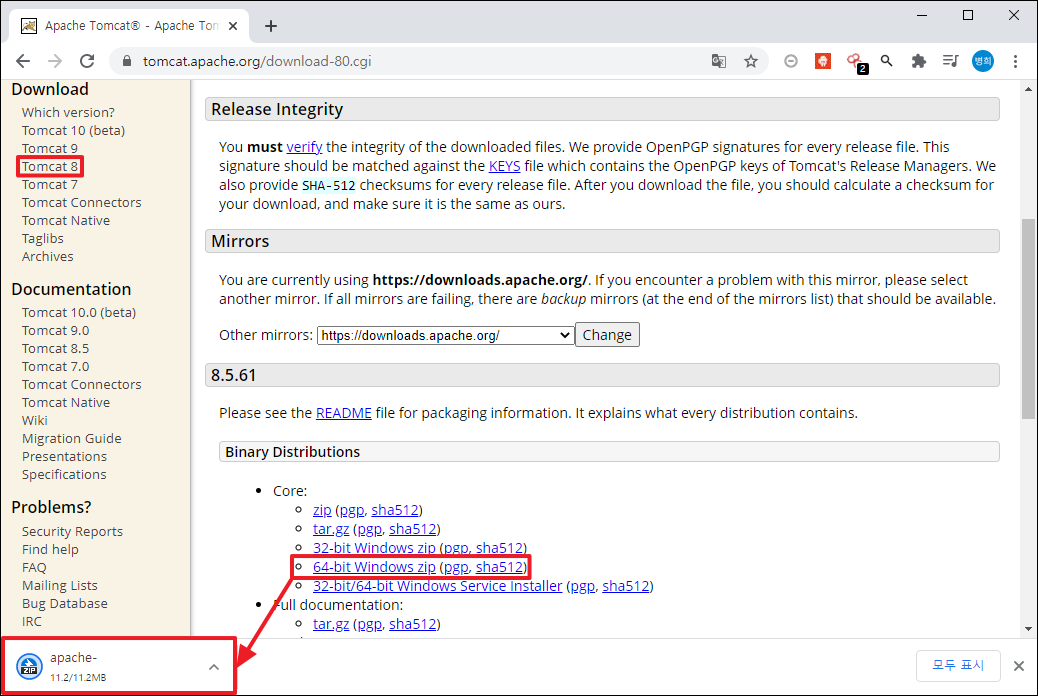Image resolution: width=1038 pixels, height=696 pixels.
Task: Select the Apache Tomcat browser tab
Action: click(129, 26)
